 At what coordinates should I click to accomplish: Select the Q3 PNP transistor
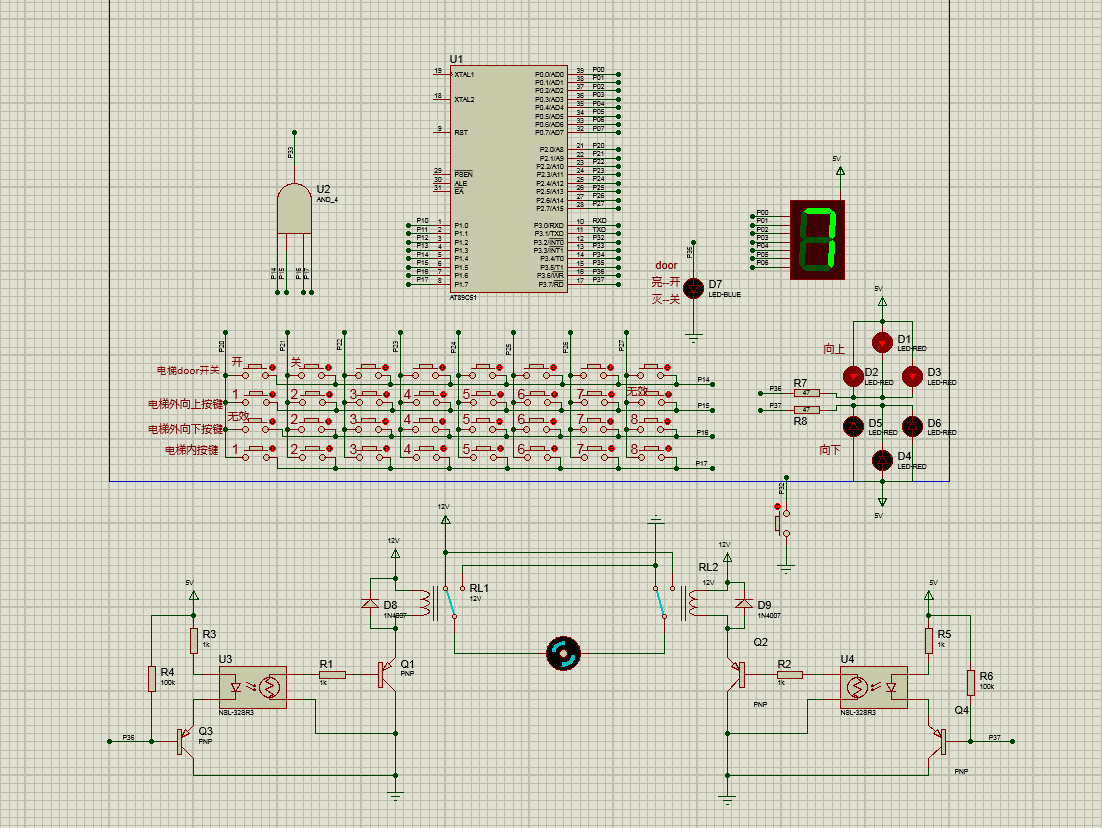coord(185,741)
